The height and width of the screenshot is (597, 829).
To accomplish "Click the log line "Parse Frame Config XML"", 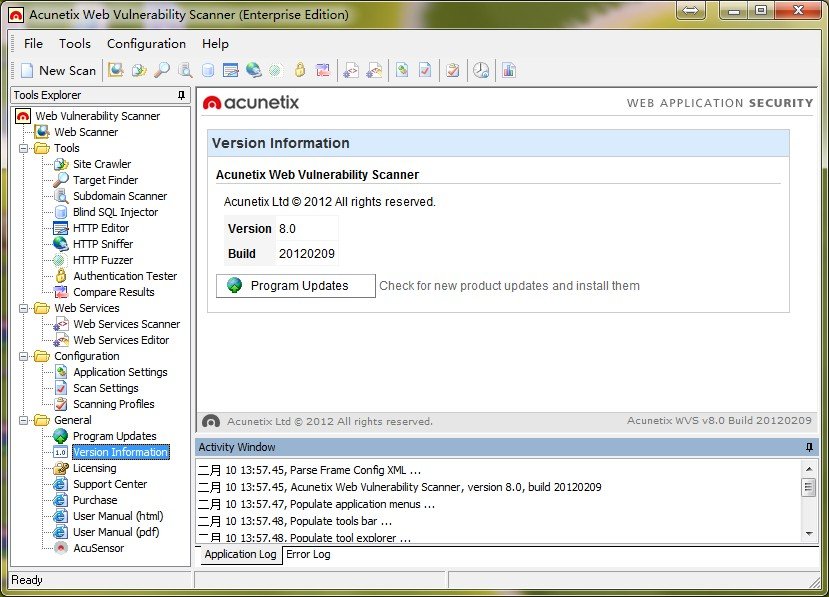I will (309, 470).
